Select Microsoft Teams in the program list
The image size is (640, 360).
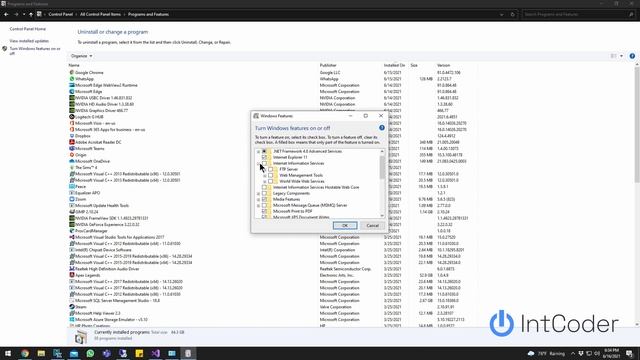[89, 149]
